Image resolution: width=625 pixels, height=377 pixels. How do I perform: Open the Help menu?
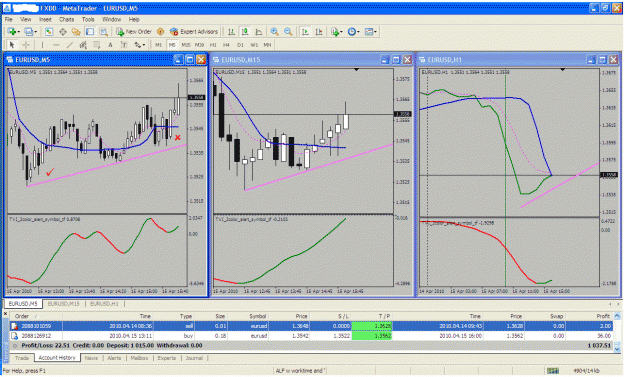[134, 19]
